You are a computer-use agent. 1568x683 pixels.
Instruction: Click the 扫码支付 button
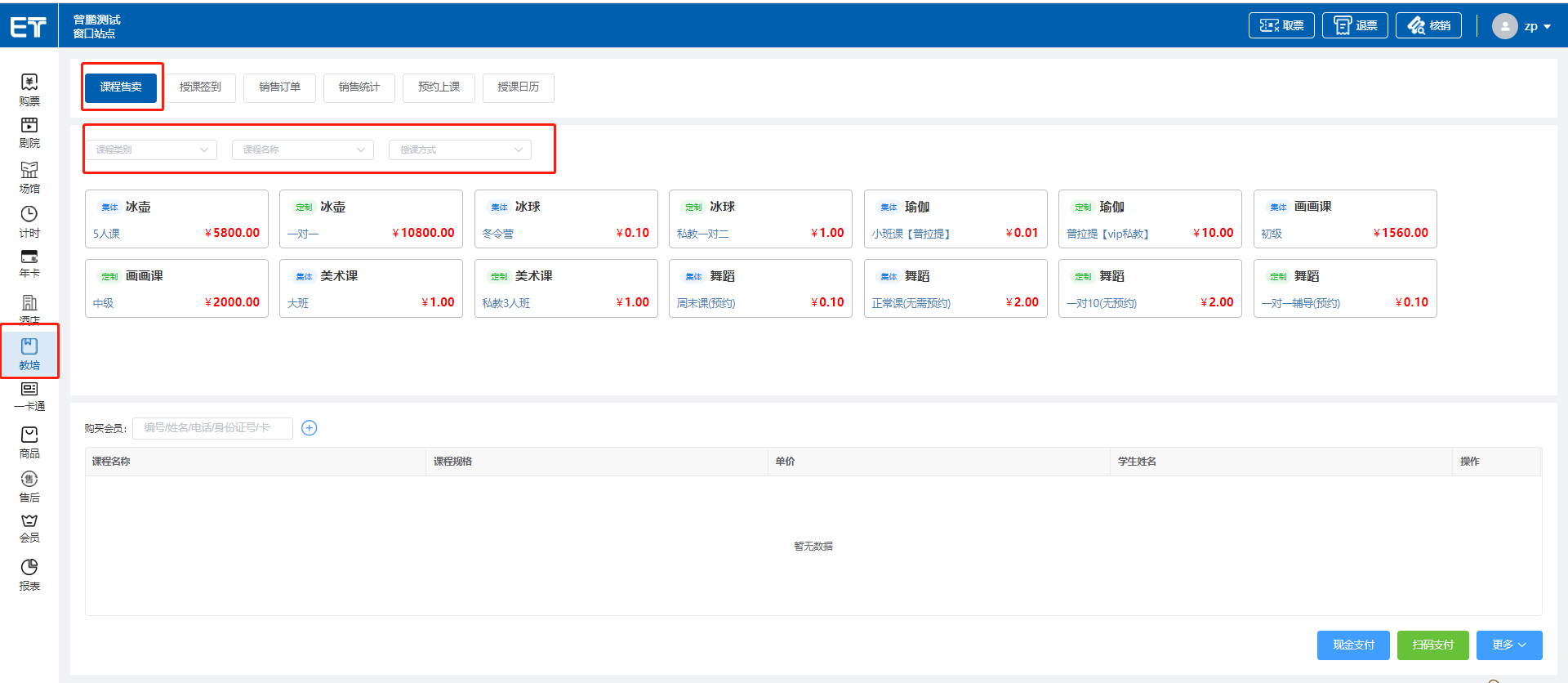[1432, 645]
